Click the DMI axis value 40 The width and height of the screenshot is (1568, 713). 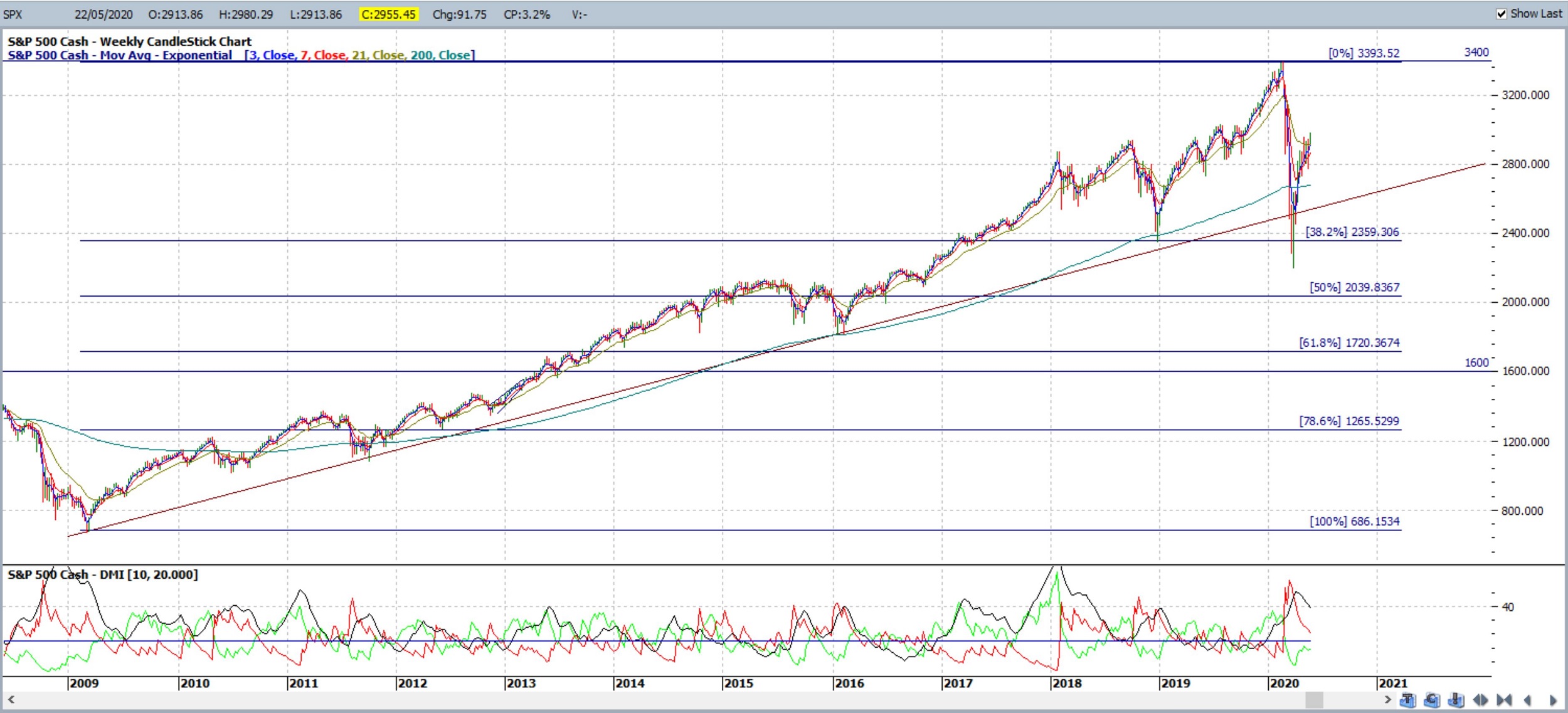(1507, 606)
